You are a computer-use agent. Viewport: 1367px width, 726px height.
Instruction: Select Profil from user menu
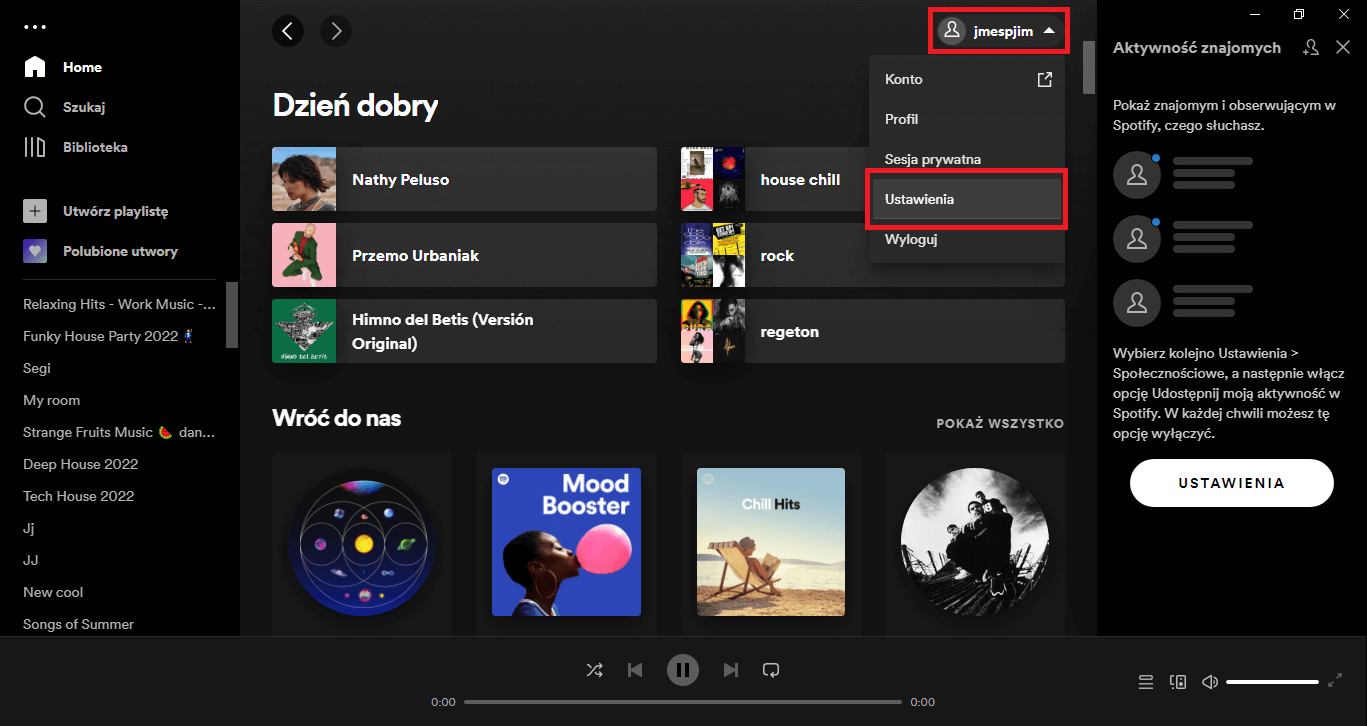[x=967, y=119]
